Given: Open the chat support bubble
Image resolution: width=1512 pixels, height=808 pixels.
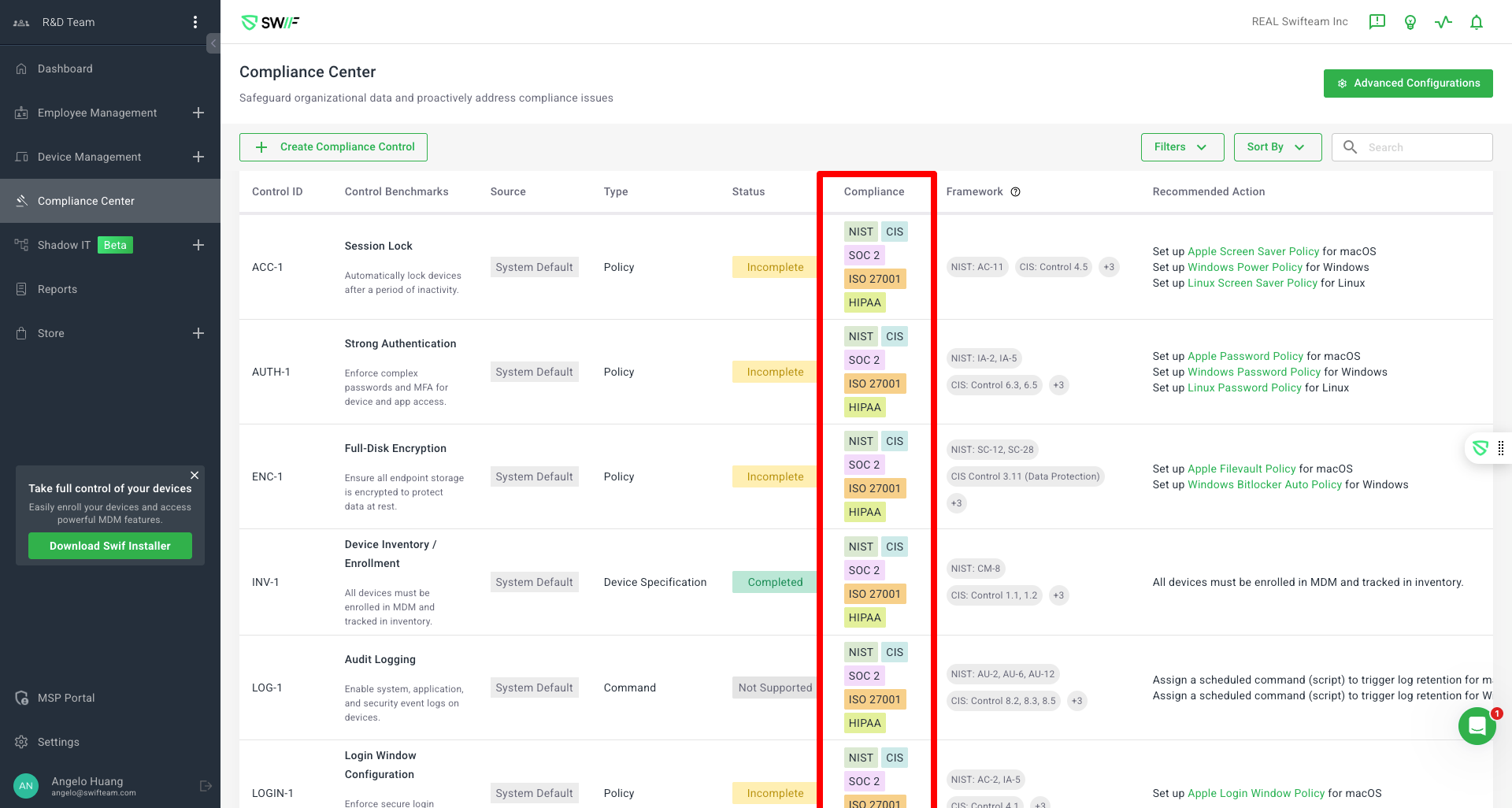Looking at the screenshot, I should point(1477,725).
